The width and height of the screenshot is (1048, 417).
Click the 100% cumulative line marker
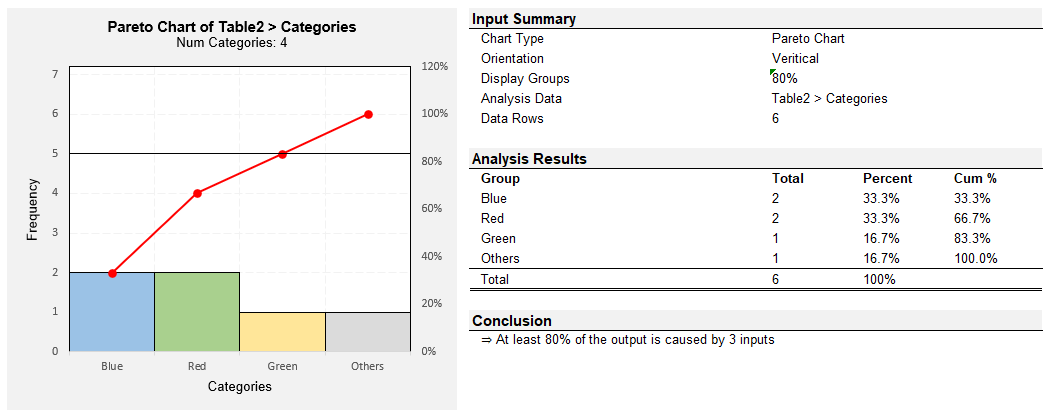[x=368, y=114]
